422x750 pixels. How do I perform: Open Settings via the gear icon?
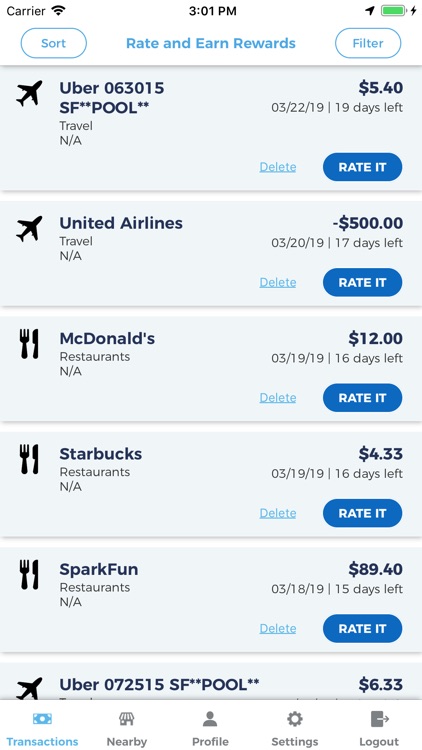(x=294, y=718)
